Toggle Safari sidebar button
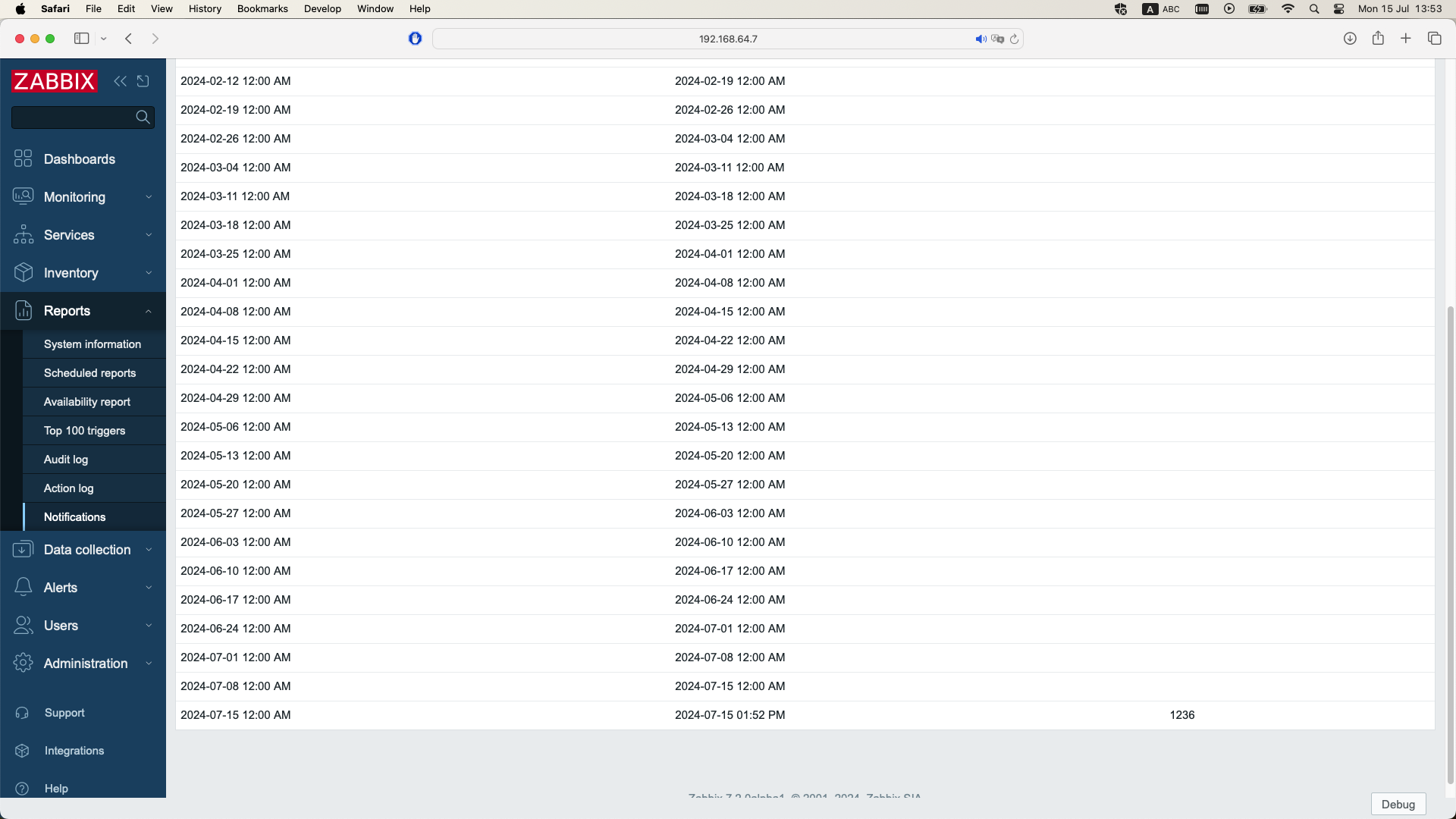1456x819 pixels. (81, 39)
